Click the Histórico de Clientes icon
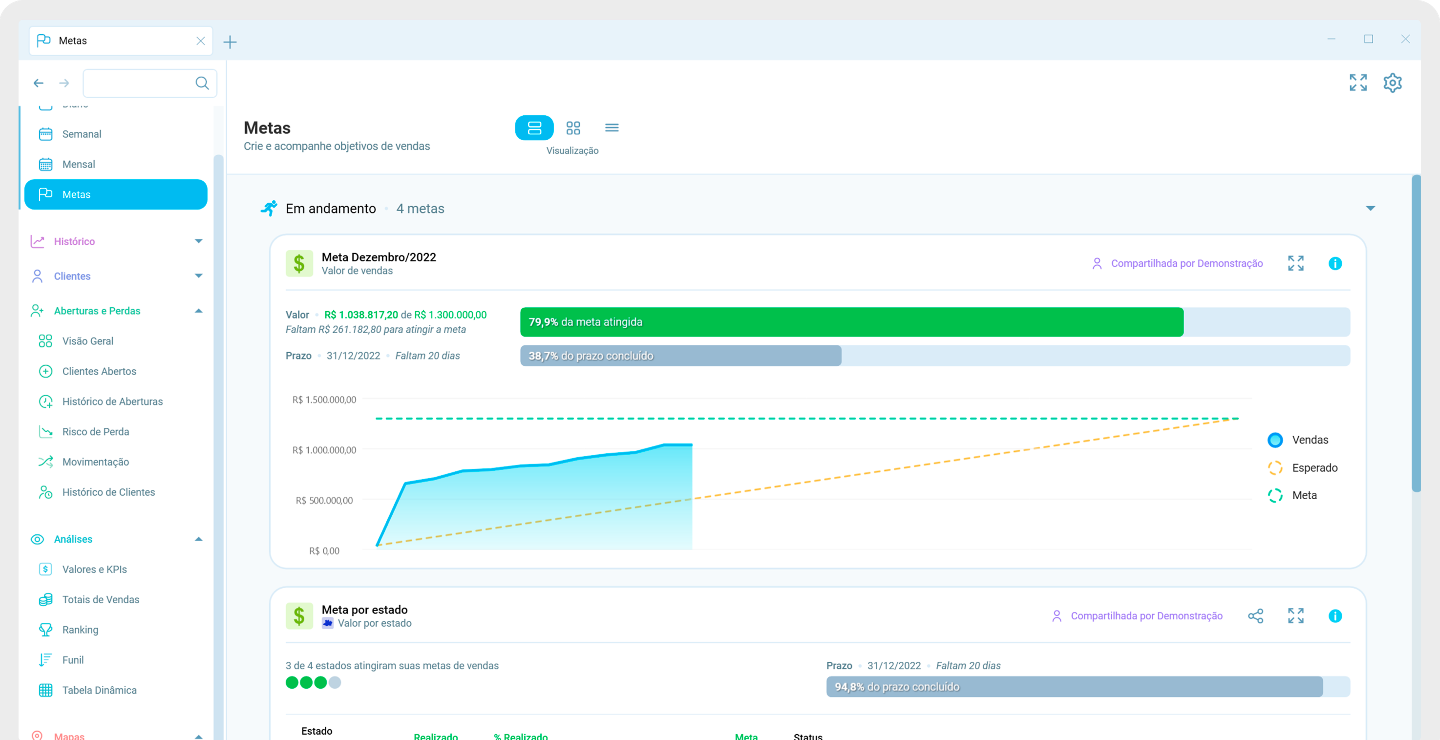The height and width of the screenshot is (740, 1440). tap(45, 492)
